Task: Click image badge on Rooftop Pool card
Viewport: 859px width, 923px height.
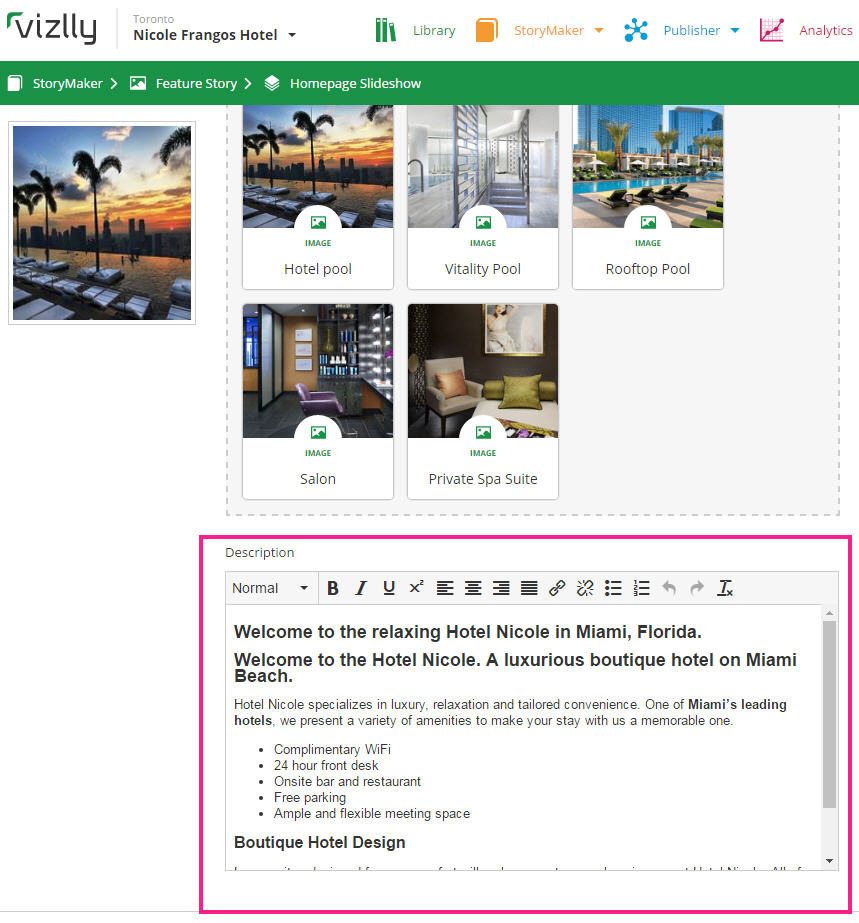Action: (x=648, y=223)
